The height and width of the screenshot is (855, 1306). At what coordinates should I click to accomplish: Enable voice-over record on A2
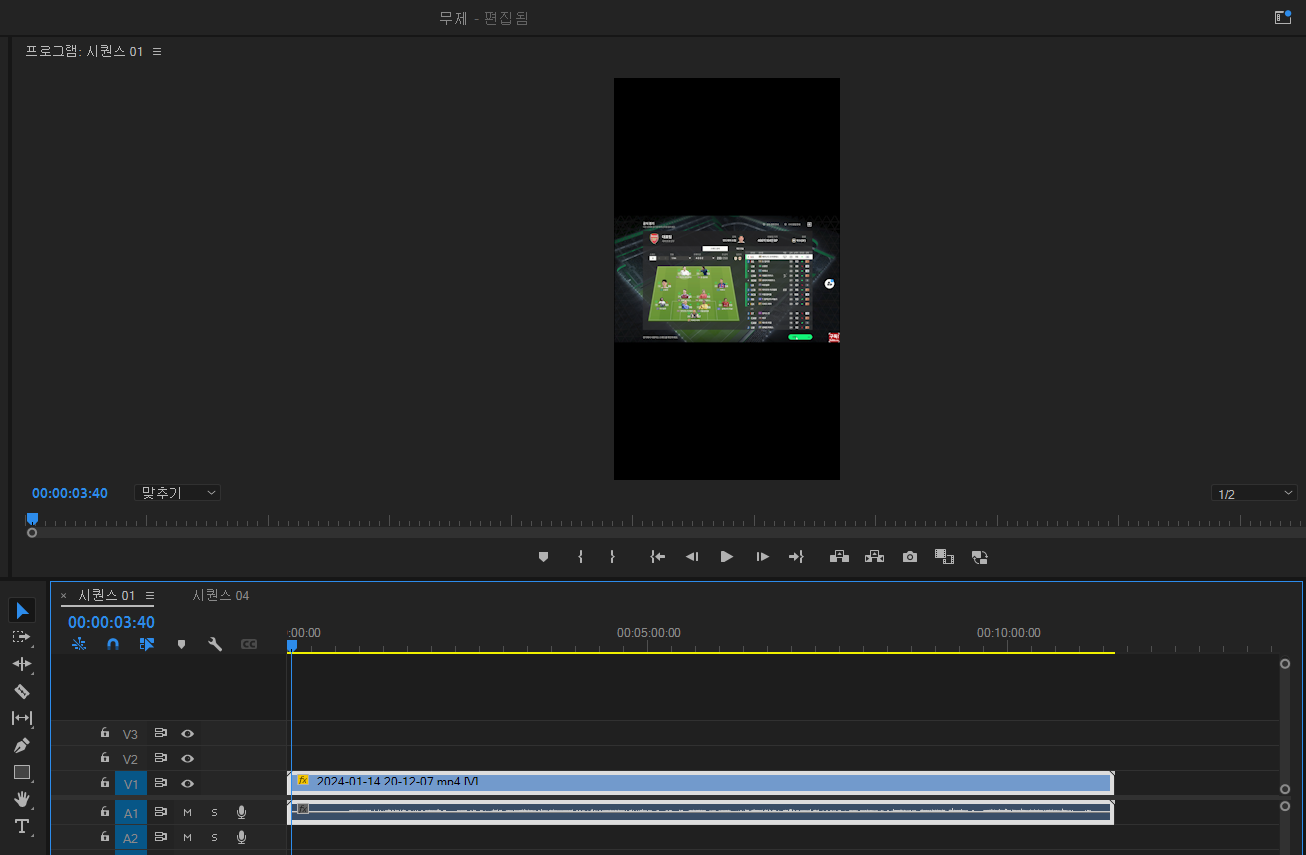click(x=241, y=838)
